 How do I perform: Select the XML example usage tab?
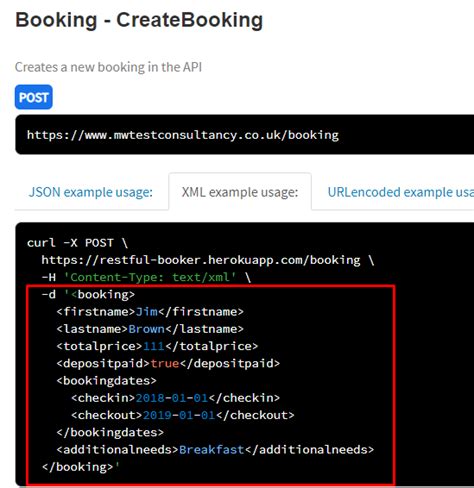click(240, 192)
